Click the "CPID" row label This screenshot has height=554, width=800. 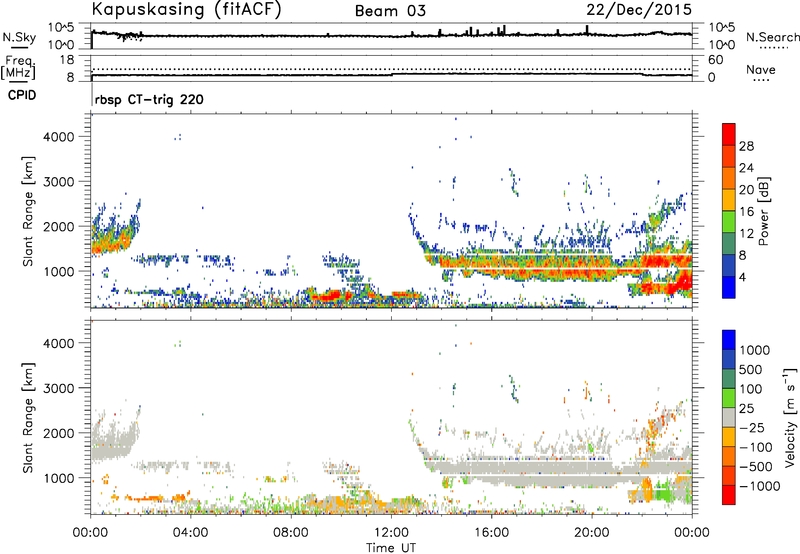tap(22, 95)
